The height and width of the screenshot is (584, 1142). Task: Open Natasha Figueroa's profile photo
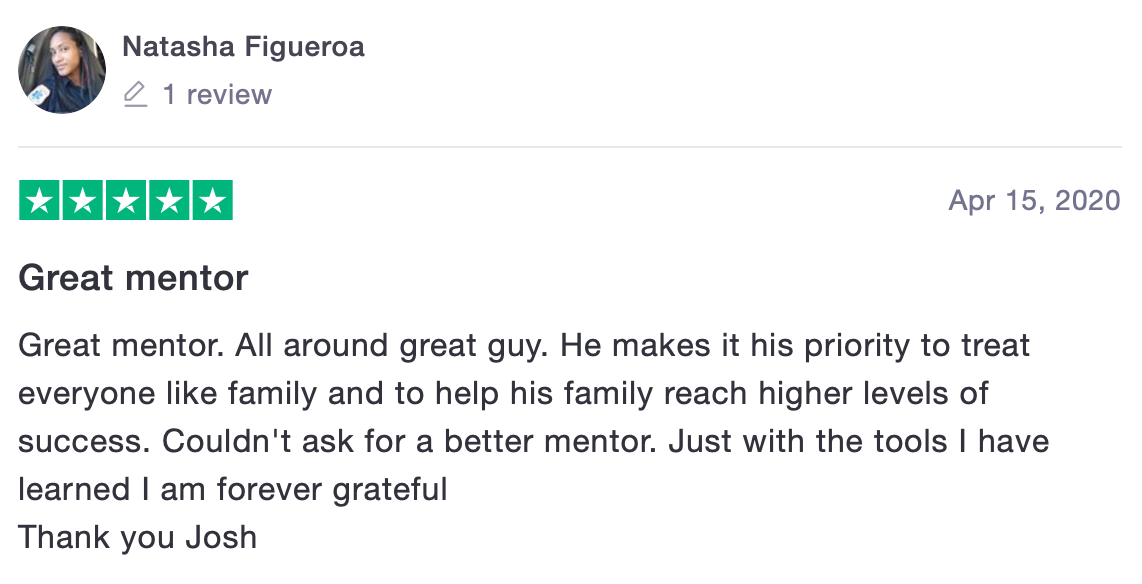pos(62,70)
